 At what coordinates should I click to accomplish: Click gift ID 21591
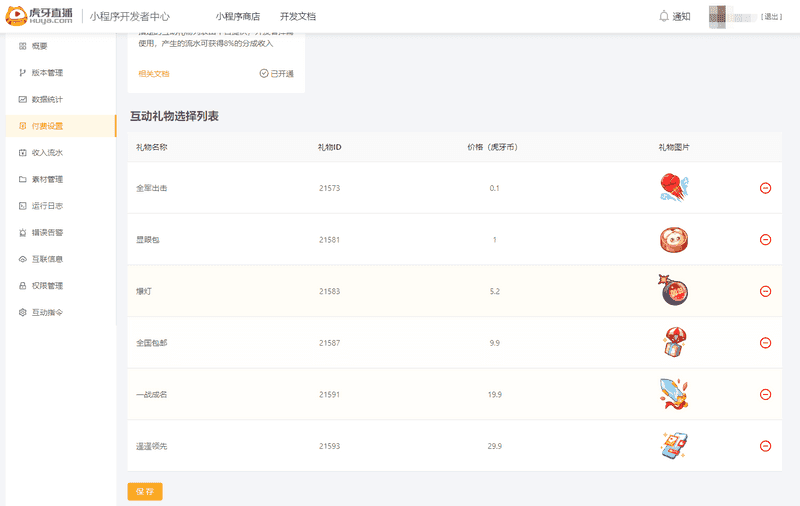click(x=330, y=394)
